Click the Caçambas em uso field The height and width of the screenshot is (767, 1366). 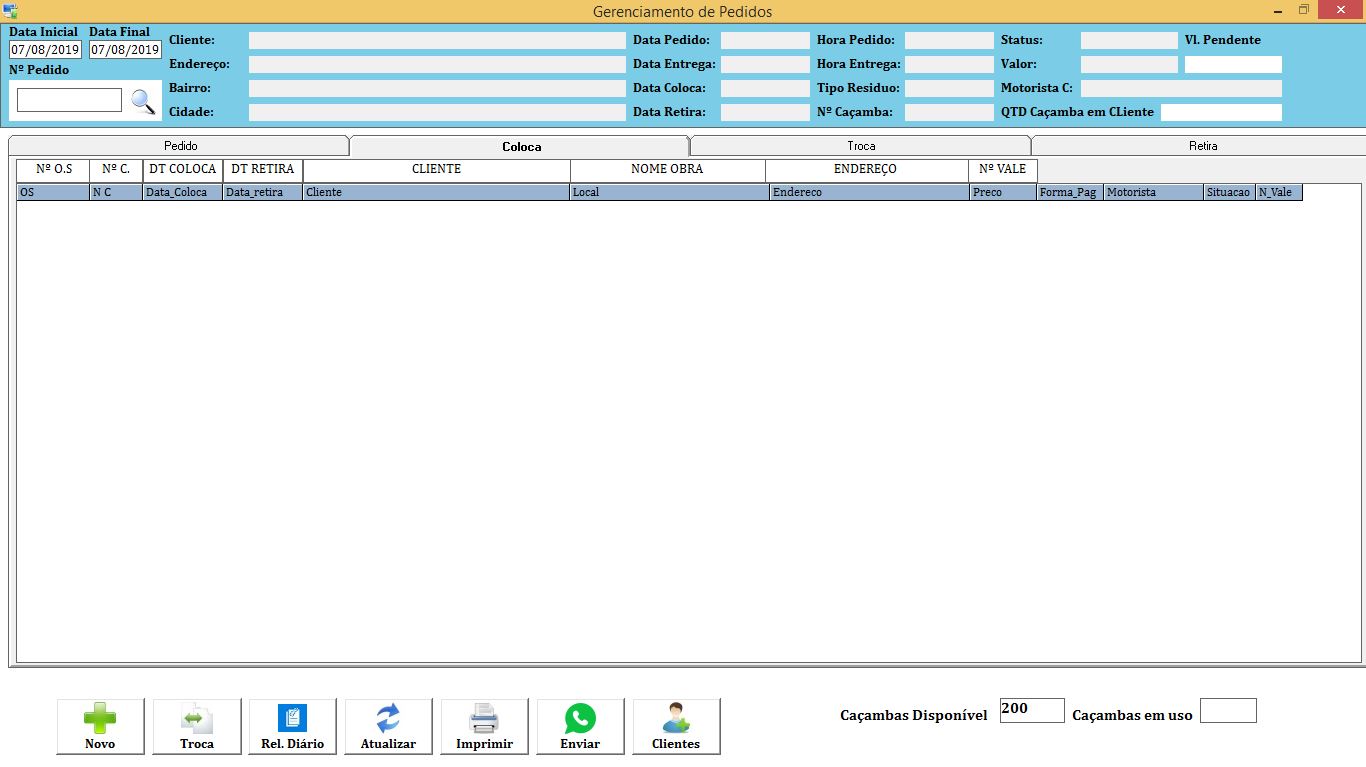[x=1228, y=711]
